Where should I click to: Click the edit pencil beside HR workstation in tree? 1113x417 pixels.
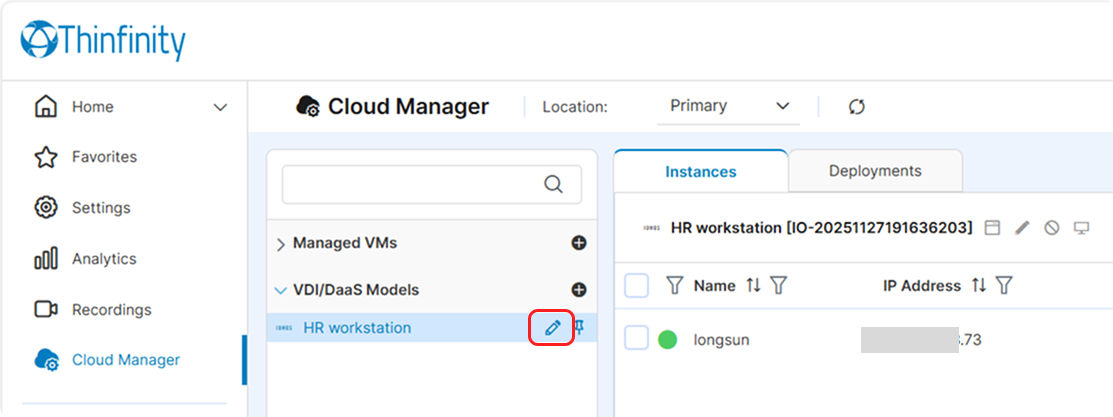click(552, 328)
